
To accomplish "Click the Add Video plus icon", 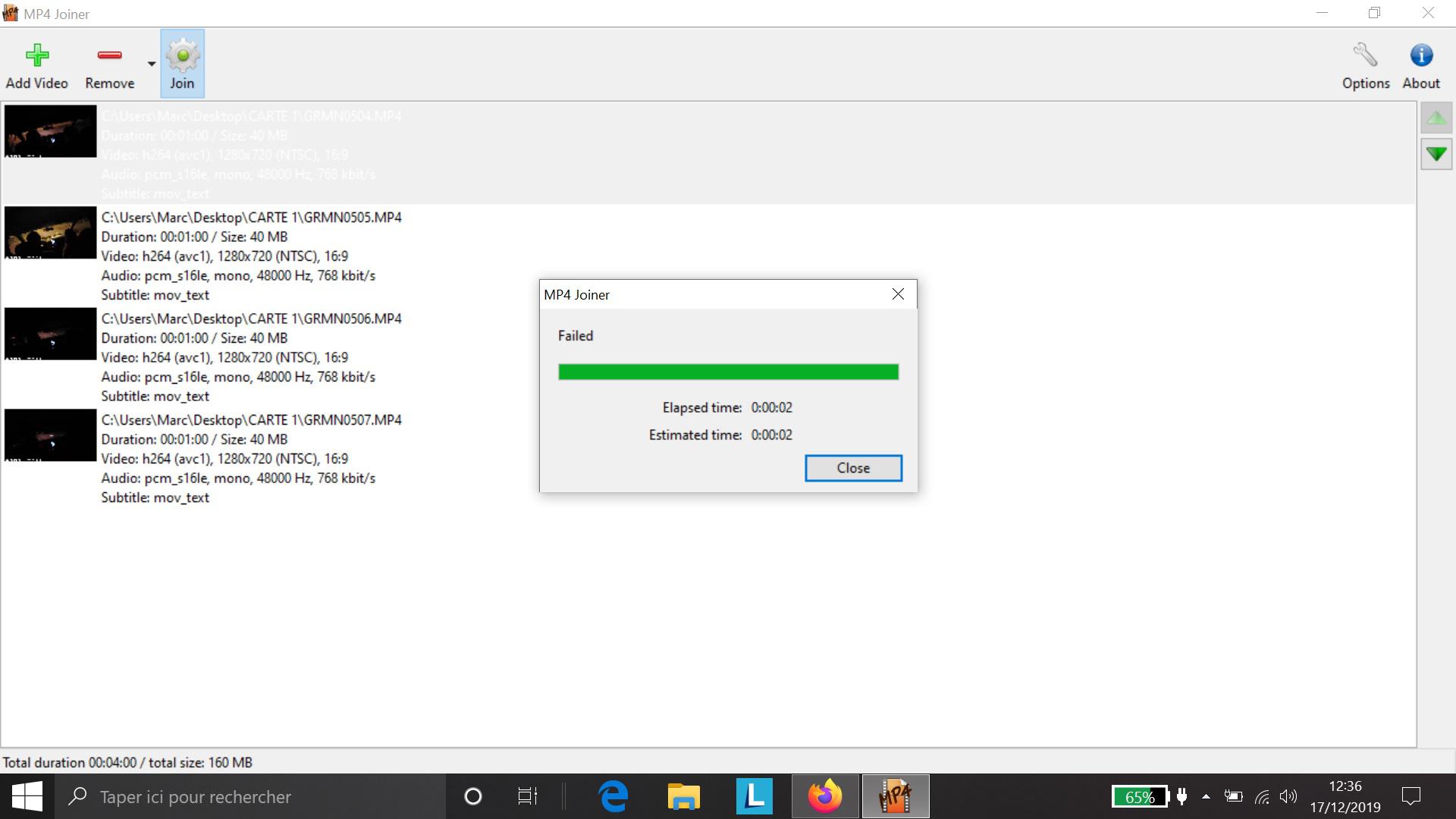I will [x=36, y=55].
